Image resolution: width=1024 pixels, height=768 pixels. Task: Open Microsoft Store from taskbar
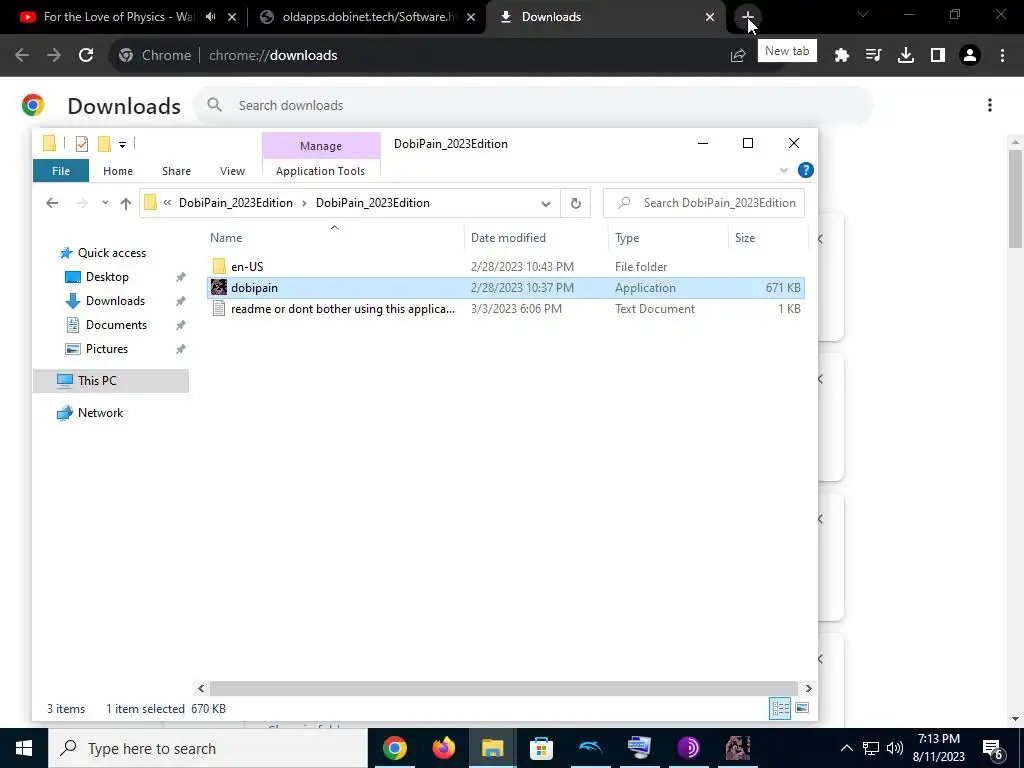[x=541, y=748]
